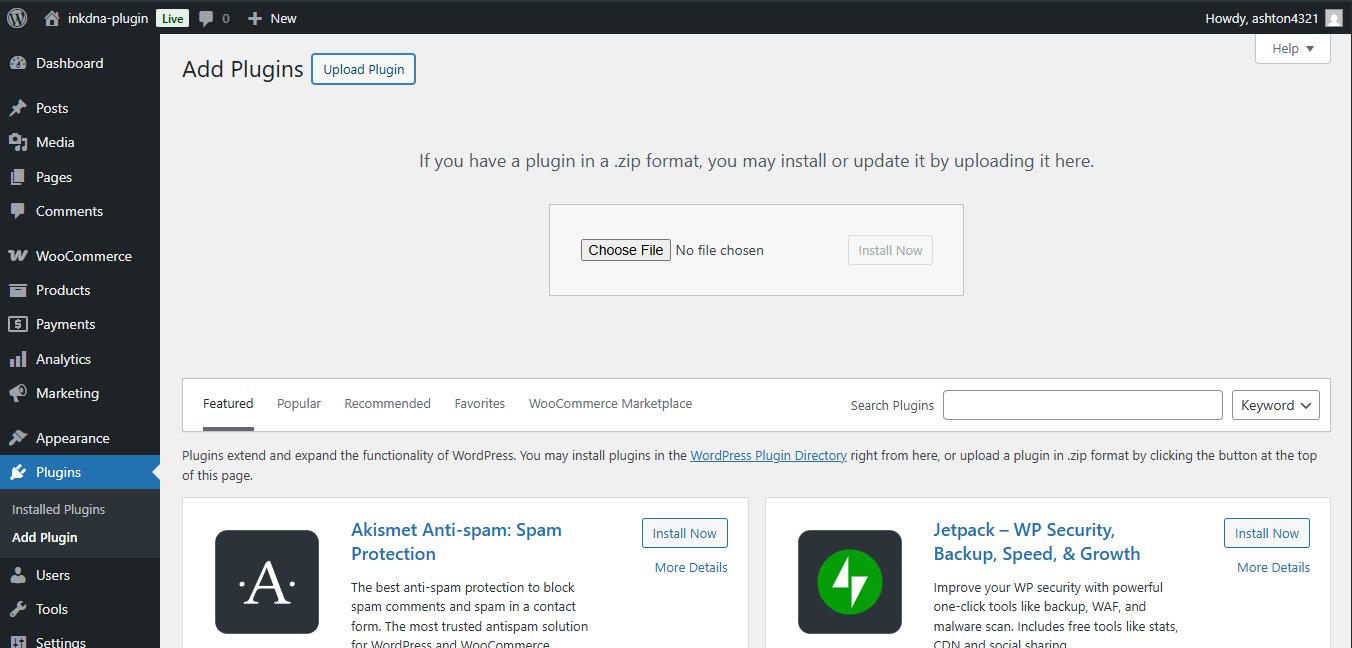Click the Products sidebar icon
The height and width of the screenshot is (648, 1352).
[20, 290]
